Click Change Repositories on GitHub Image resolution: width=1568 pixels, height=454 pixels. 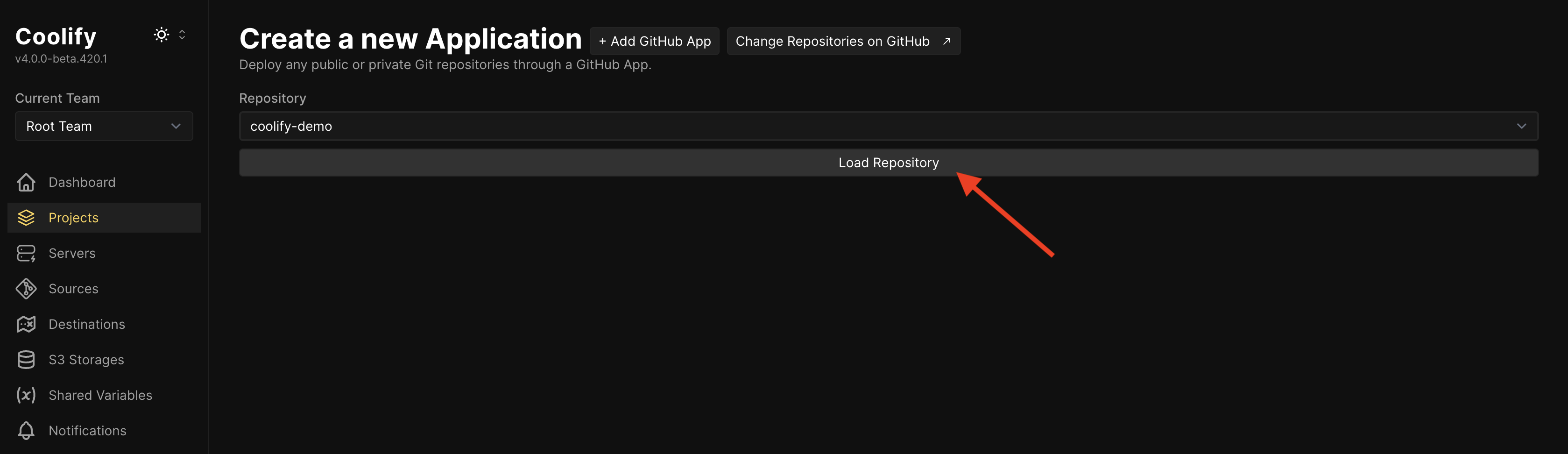click(844, 42)
